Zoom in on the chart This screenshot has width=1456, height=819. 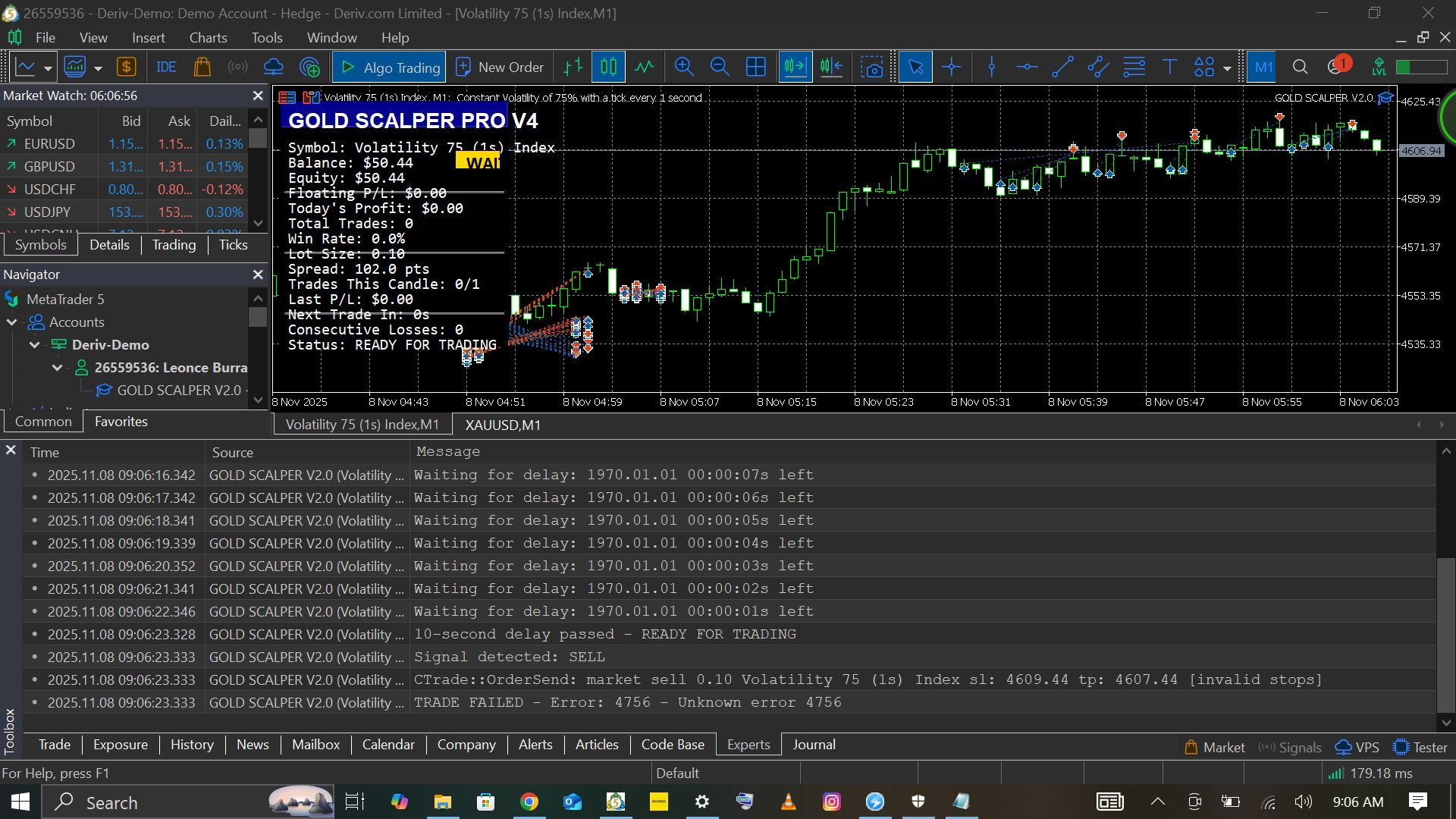tap(684, 67)
